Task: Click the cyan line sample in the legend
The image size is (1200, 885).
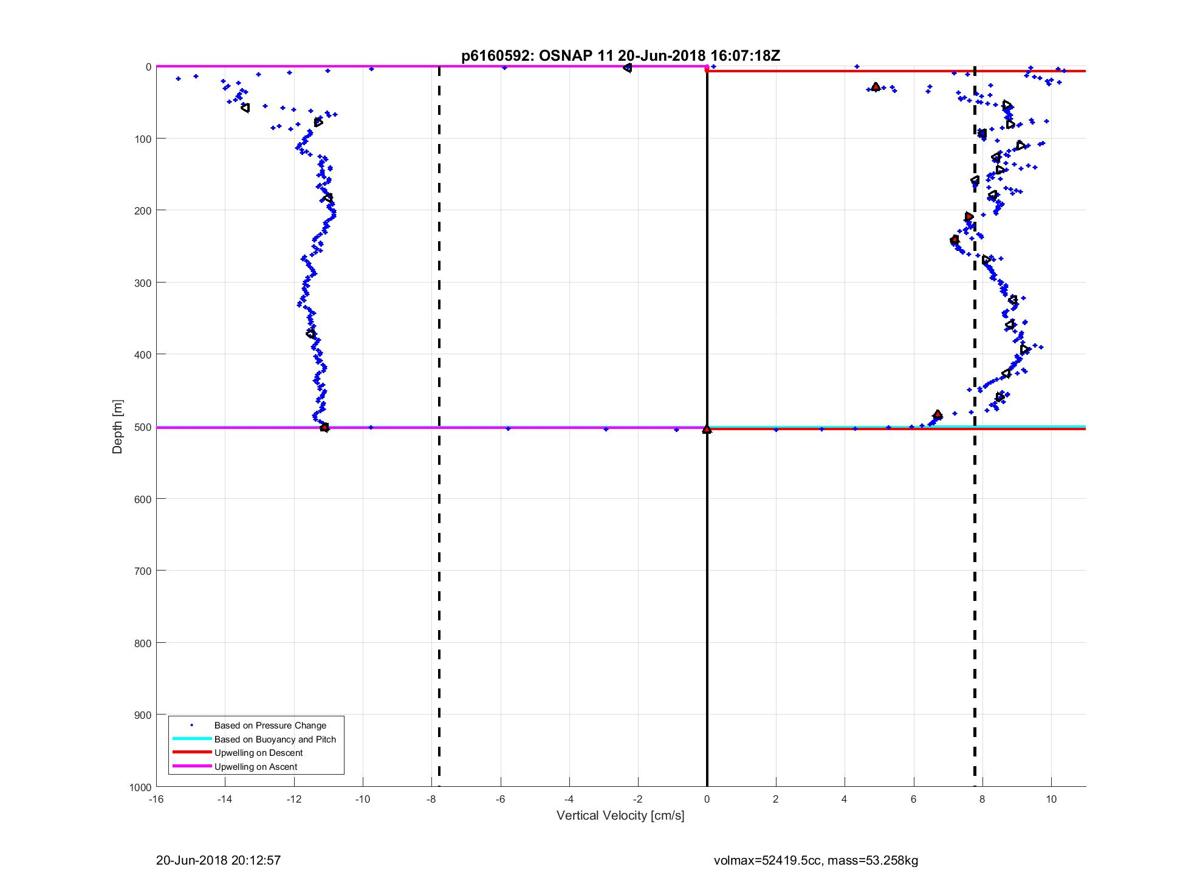Action: (x=191, y=739)
